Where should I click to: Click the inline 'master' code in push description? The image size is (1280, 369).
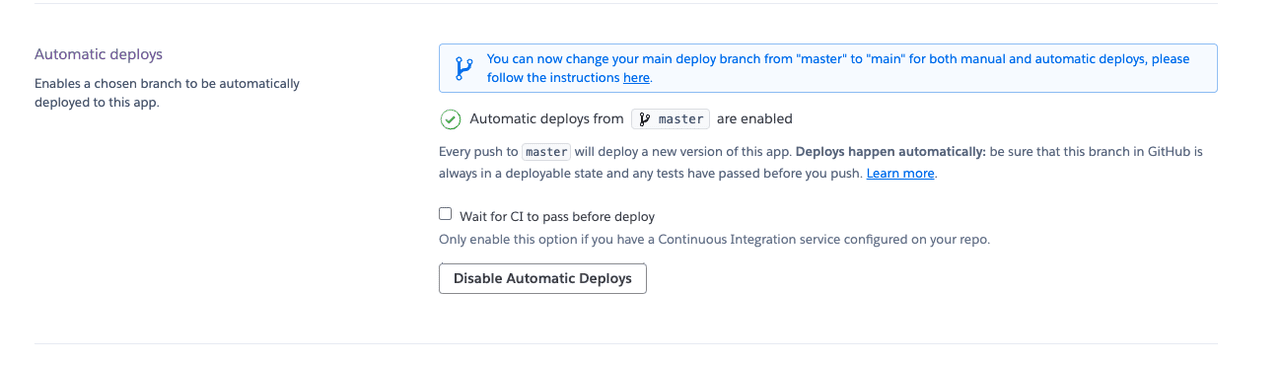pos(547,152)
